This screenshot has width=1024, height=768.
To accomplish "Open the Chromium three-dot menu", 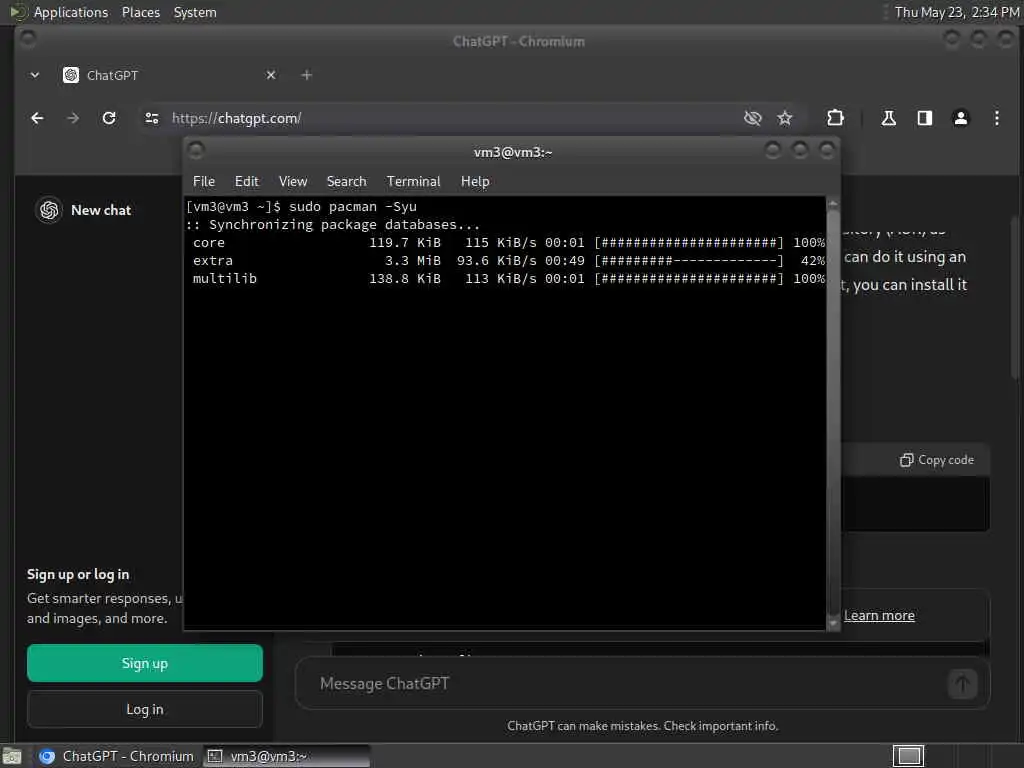I will pyautogui.click(x=997, y=118).
